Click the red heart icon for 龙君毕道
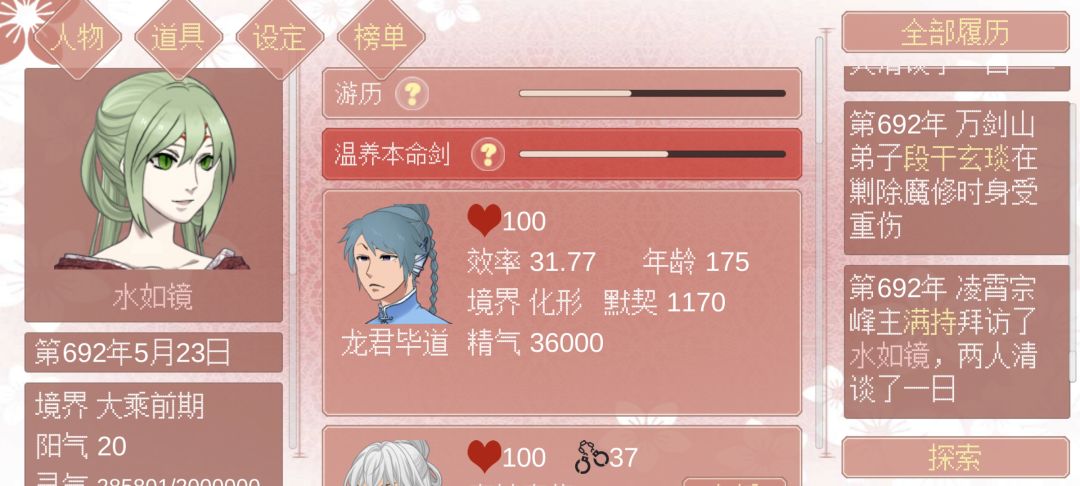The image size is (1080, 486). click(x=484, y=220)
